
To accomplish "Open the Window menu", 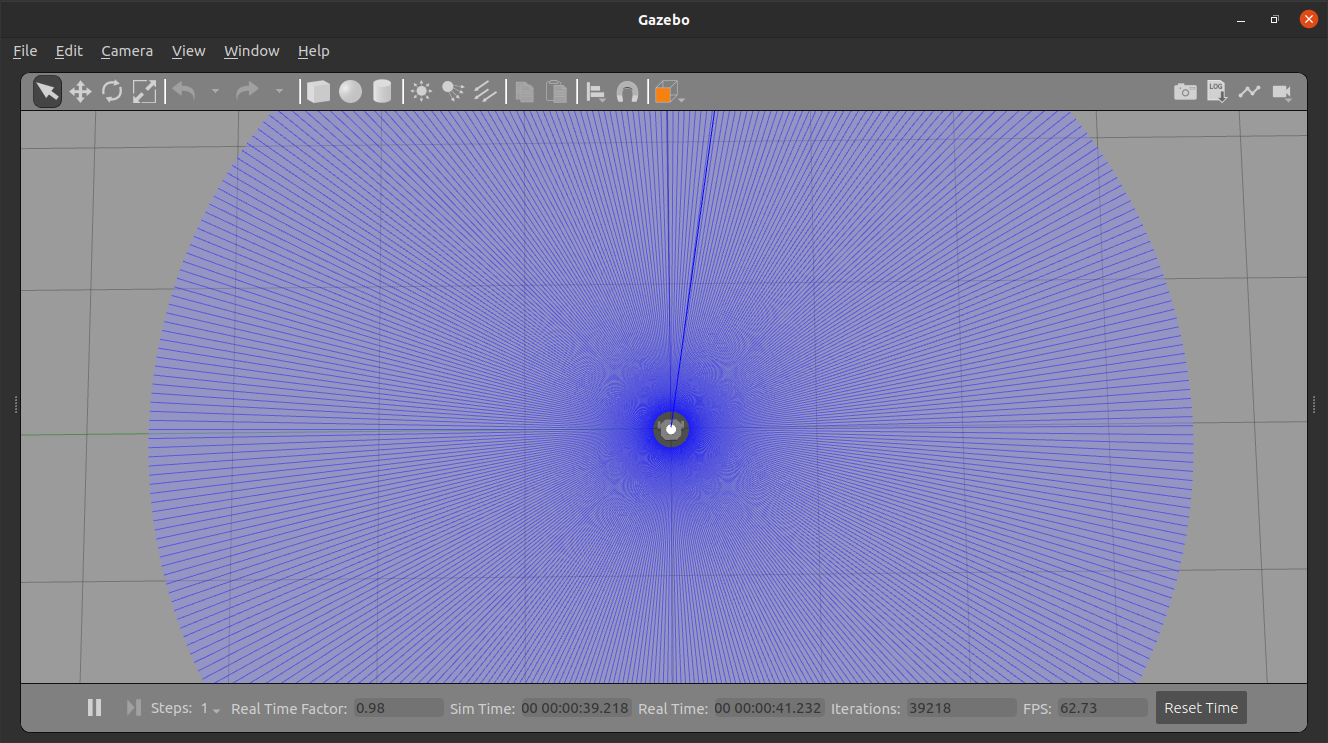I will point(252,51).
